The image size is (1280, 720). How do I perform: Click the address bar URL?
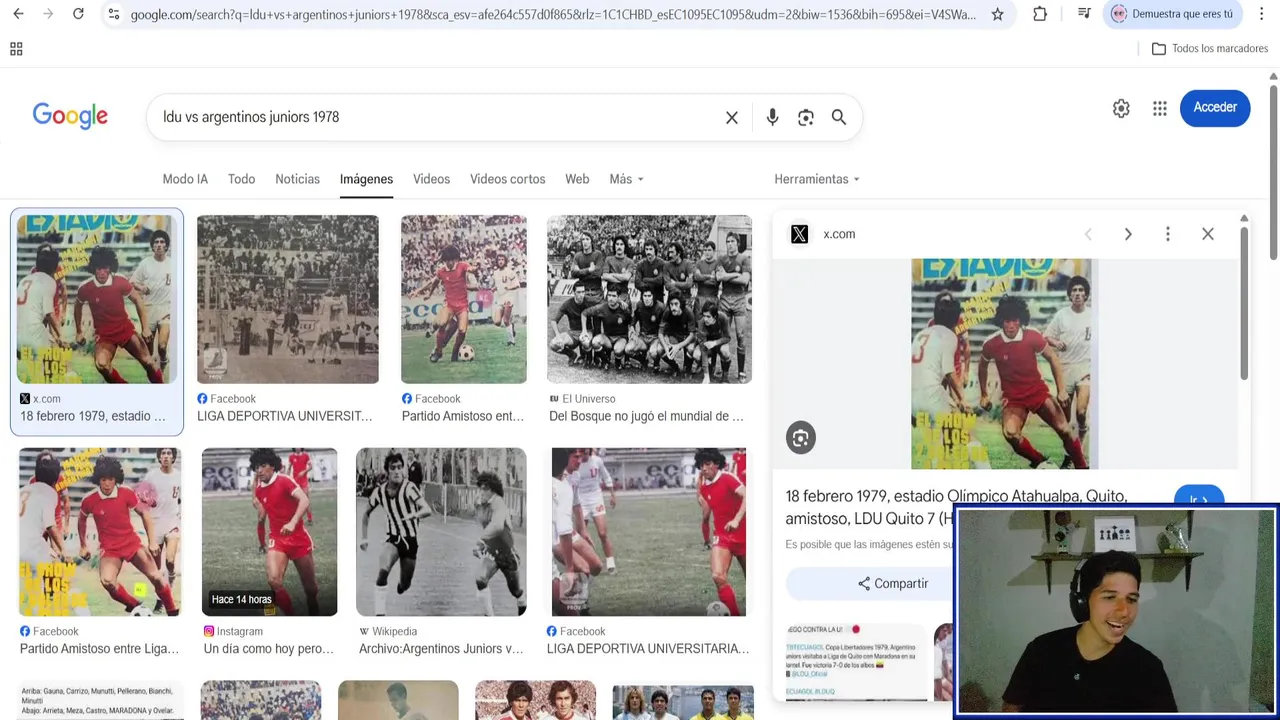tap(553, 14)
